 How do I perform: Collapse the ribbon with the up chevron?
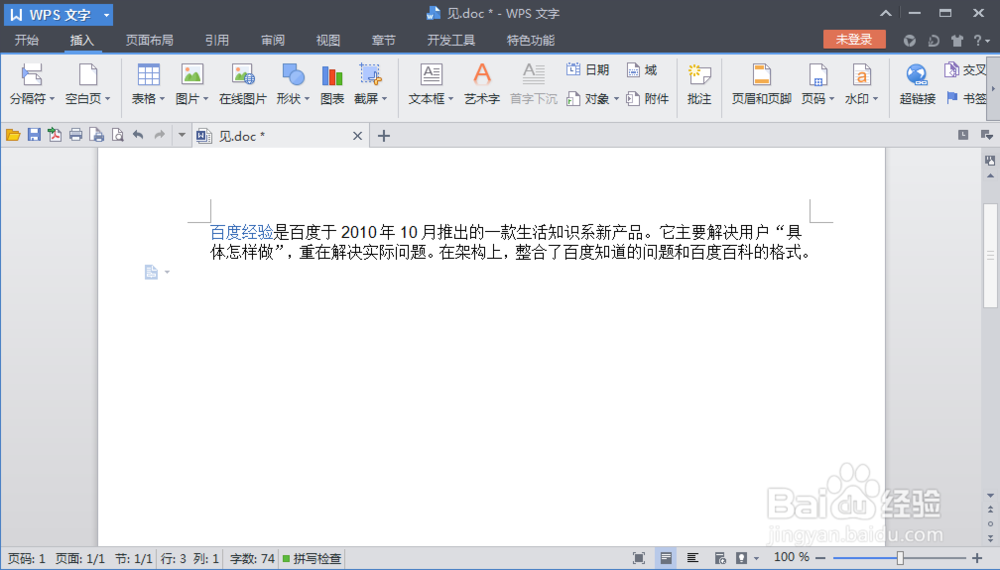(886, 13)
